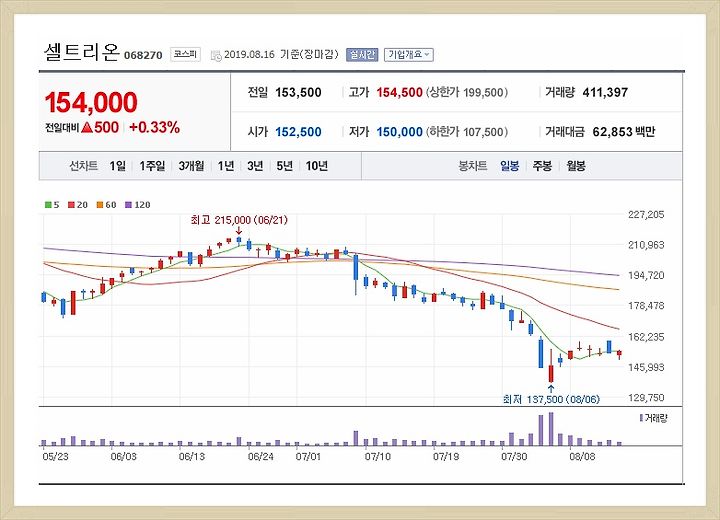Screen dimensions: 720x520
Task: Select the 5년 line chart tab
Action: 284,166
